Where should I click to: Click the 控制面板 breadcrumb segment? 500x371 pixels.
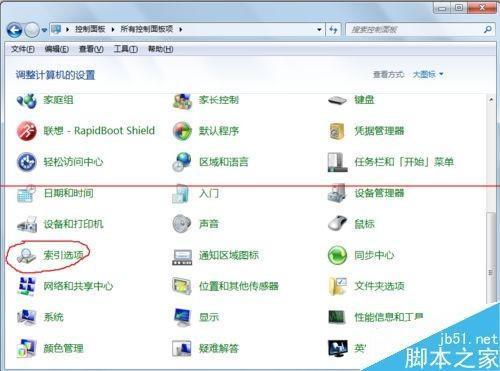coord(90,29)
